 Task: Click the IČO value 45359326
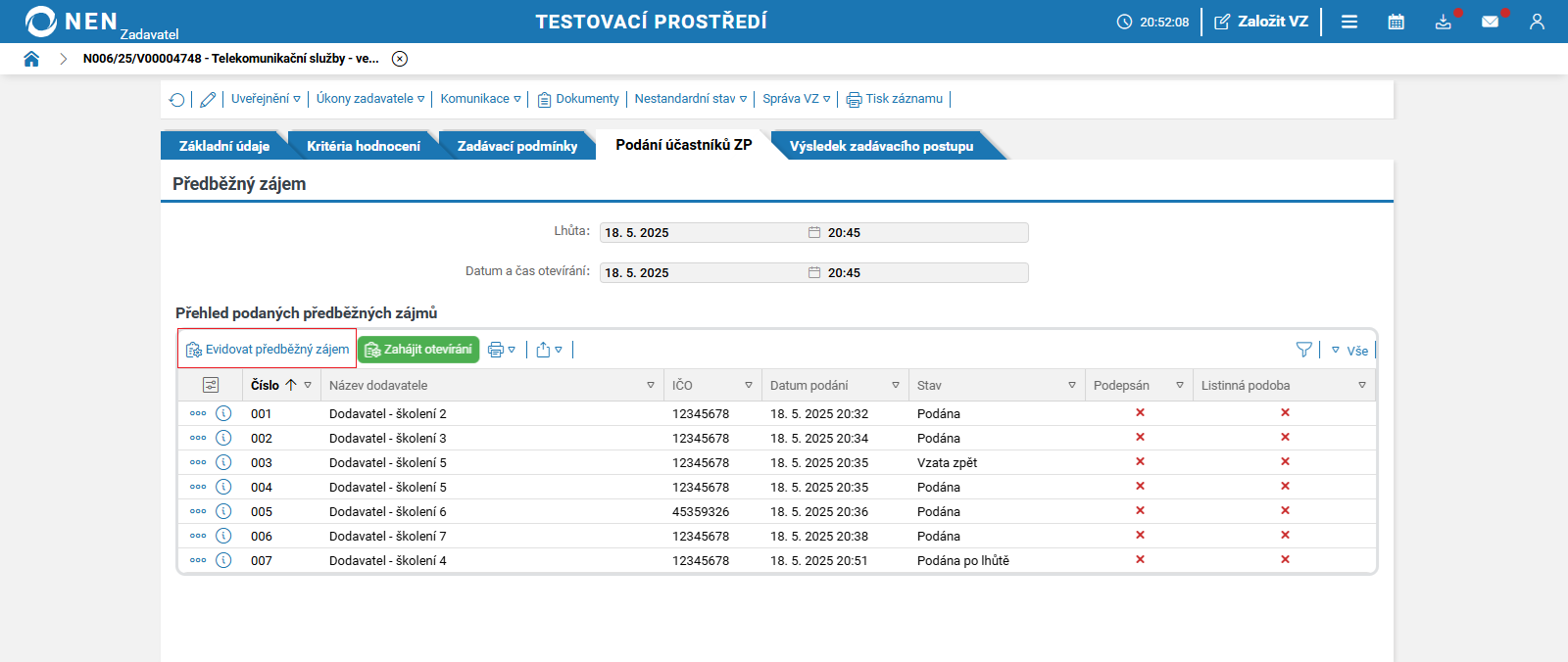[x=701, y=512]
